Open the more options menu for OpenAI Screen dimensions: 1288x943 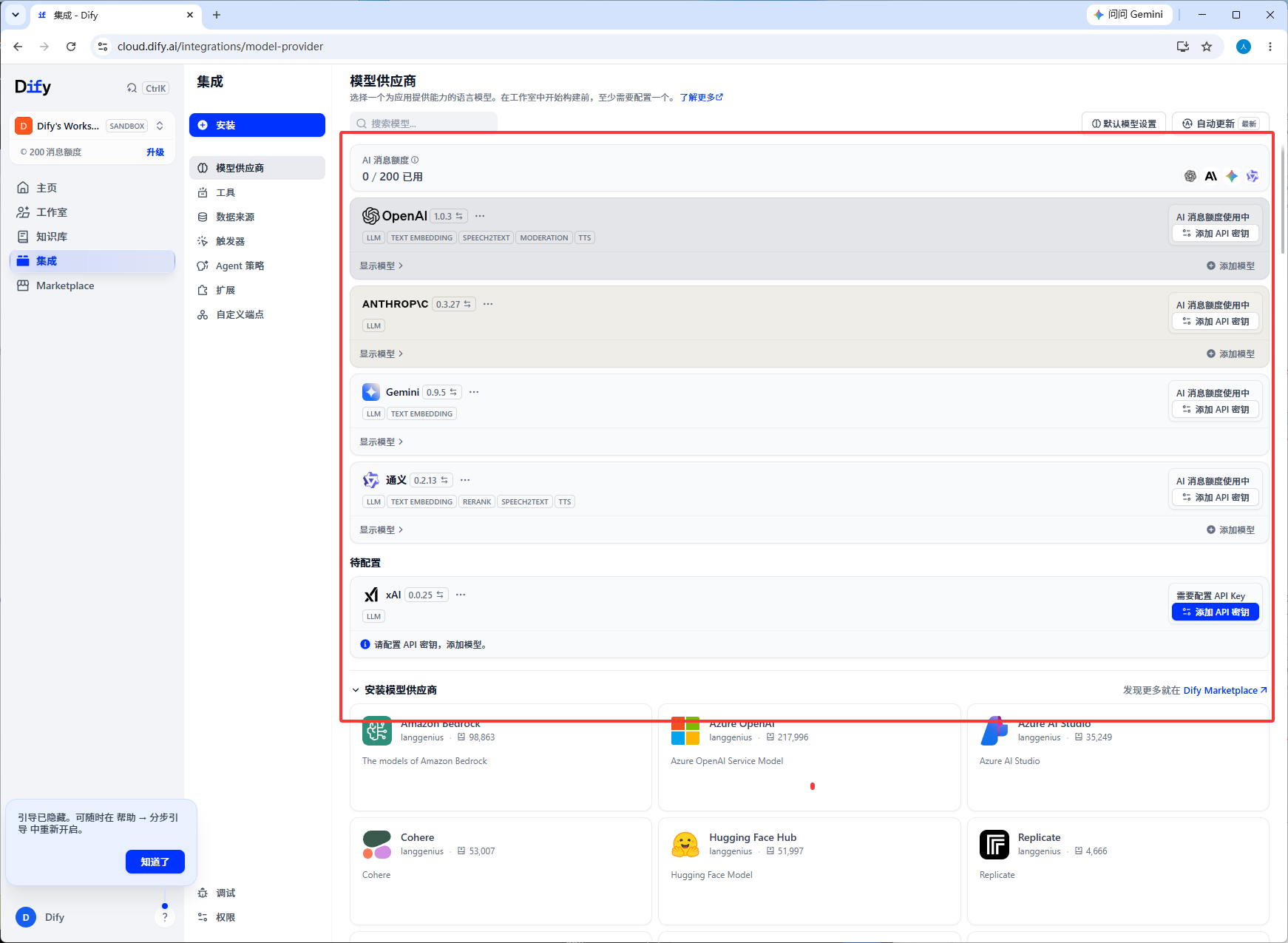click(480, 216)
